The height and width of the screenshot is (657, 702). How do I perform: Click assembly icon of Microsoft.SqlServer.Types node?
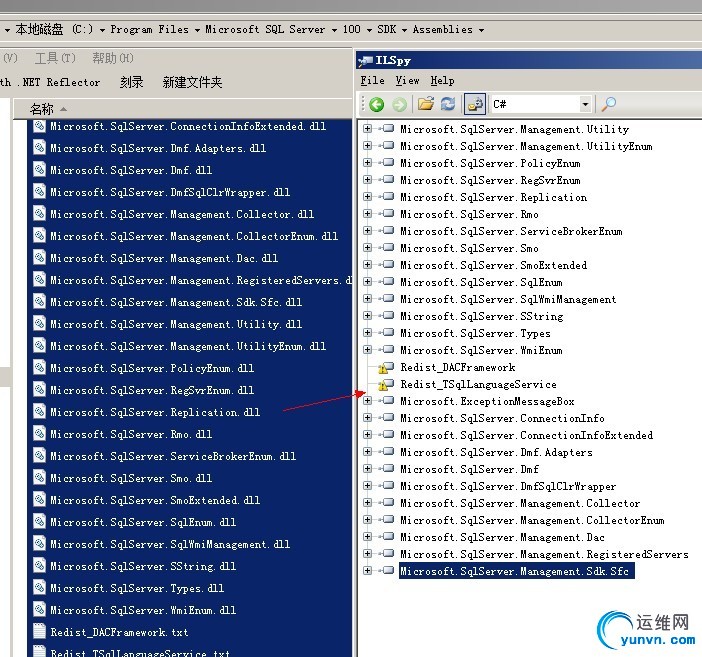click(x=388, y=333)
